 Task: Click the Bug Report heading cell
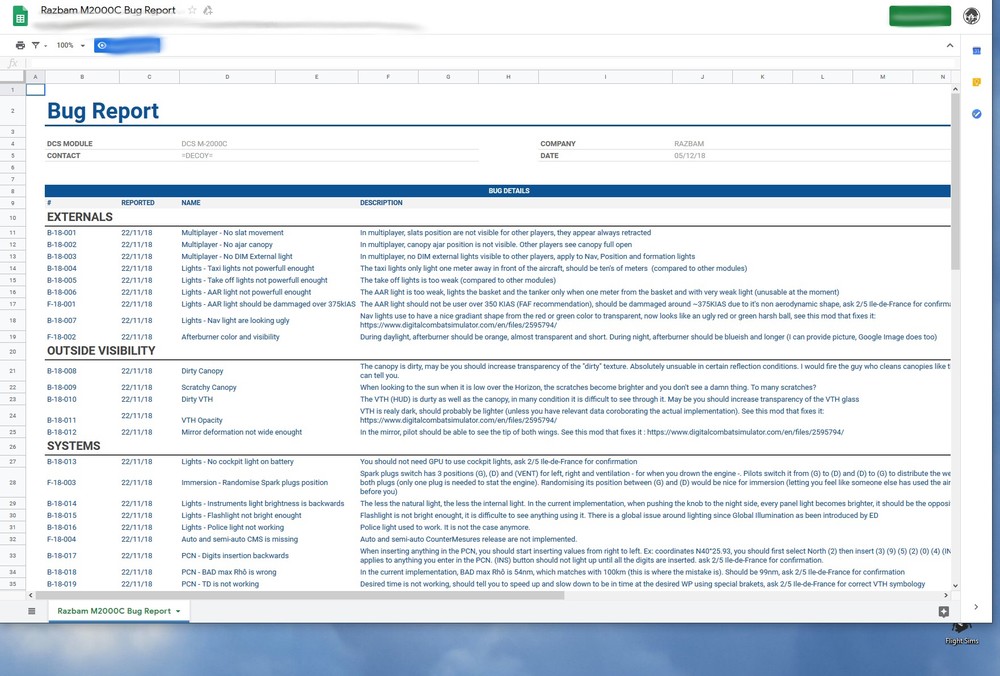pyautogui.click(x=103, y=111)
